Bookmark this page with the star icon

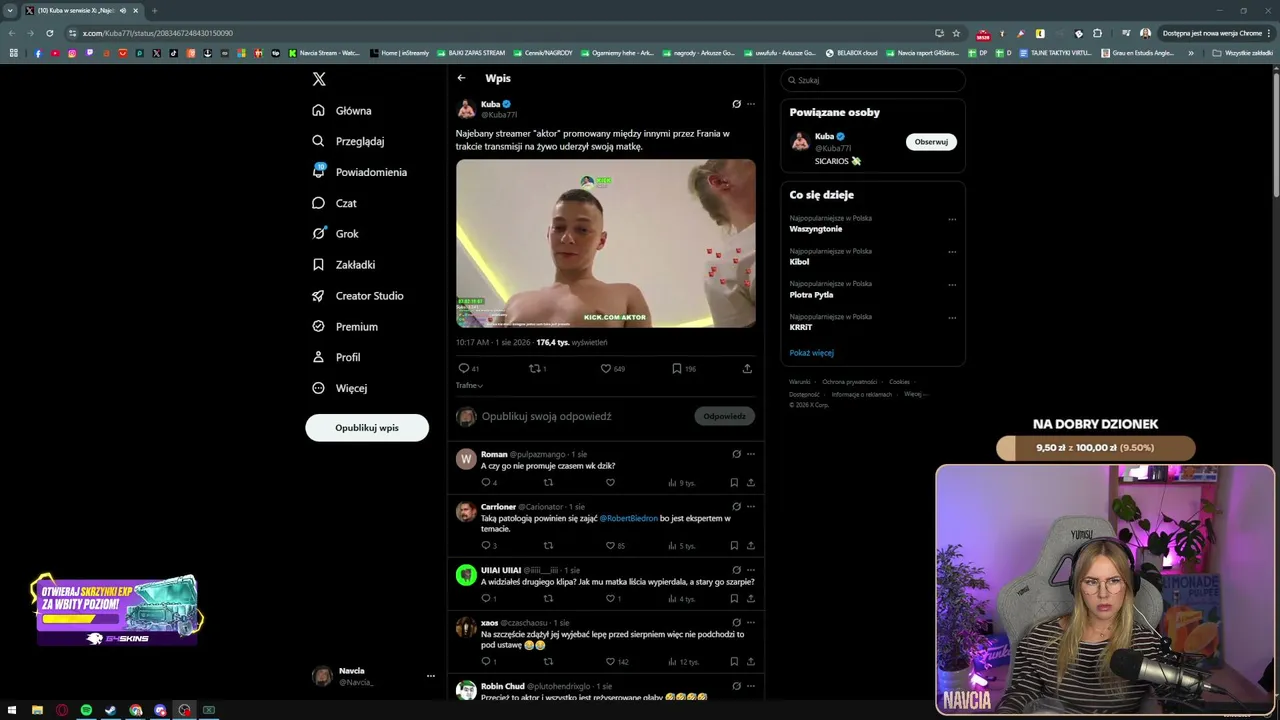coord(956,33)
